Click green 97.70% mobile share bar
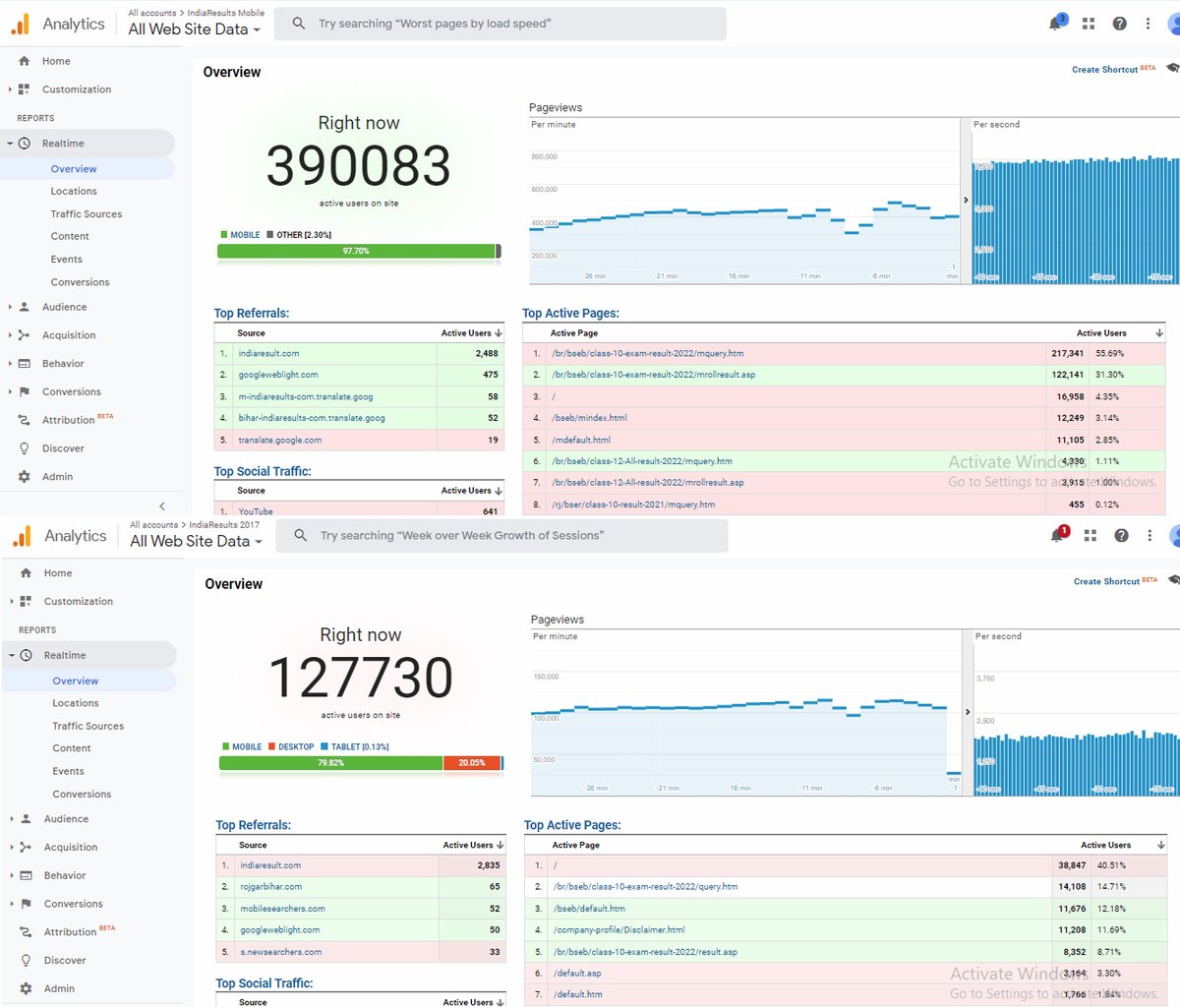 click(356, 252)
